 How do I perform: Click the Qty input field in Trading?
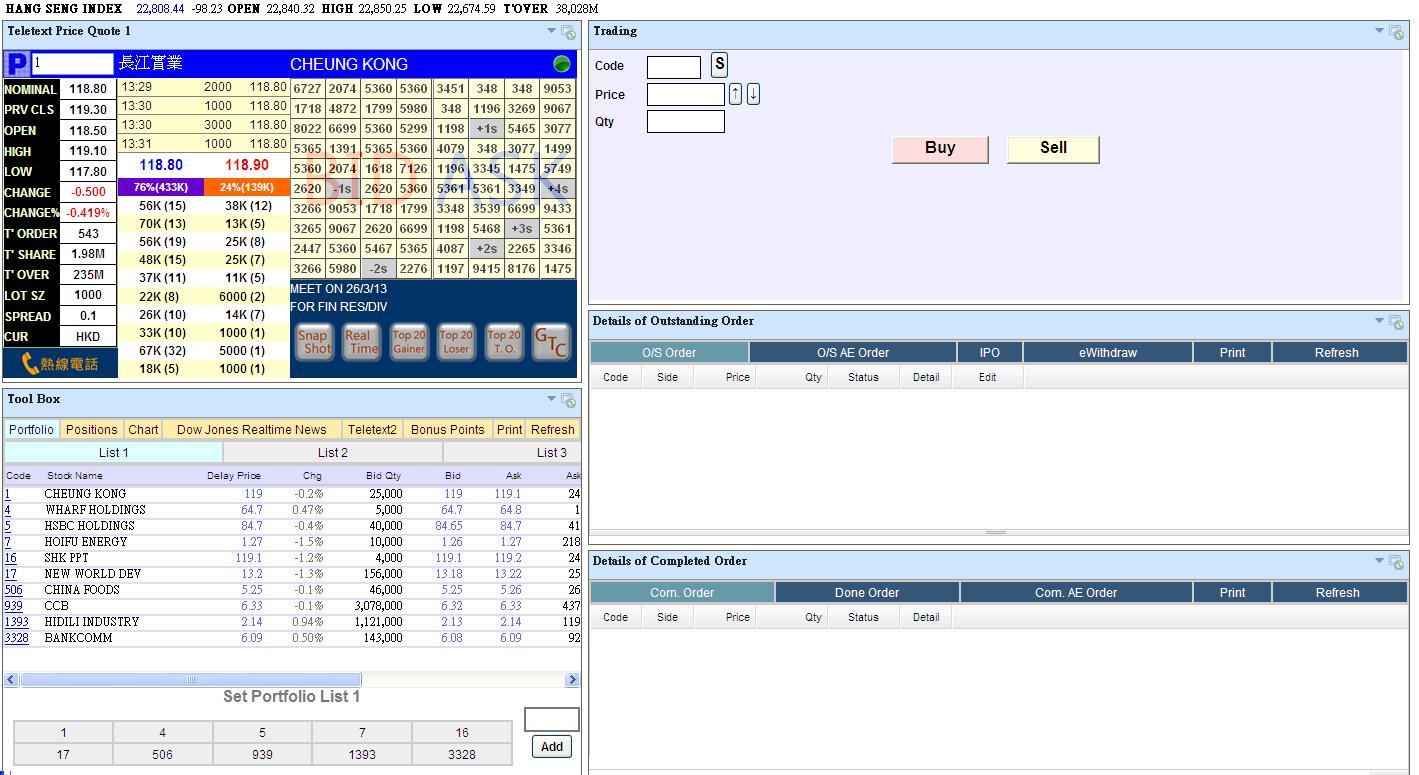685,122
